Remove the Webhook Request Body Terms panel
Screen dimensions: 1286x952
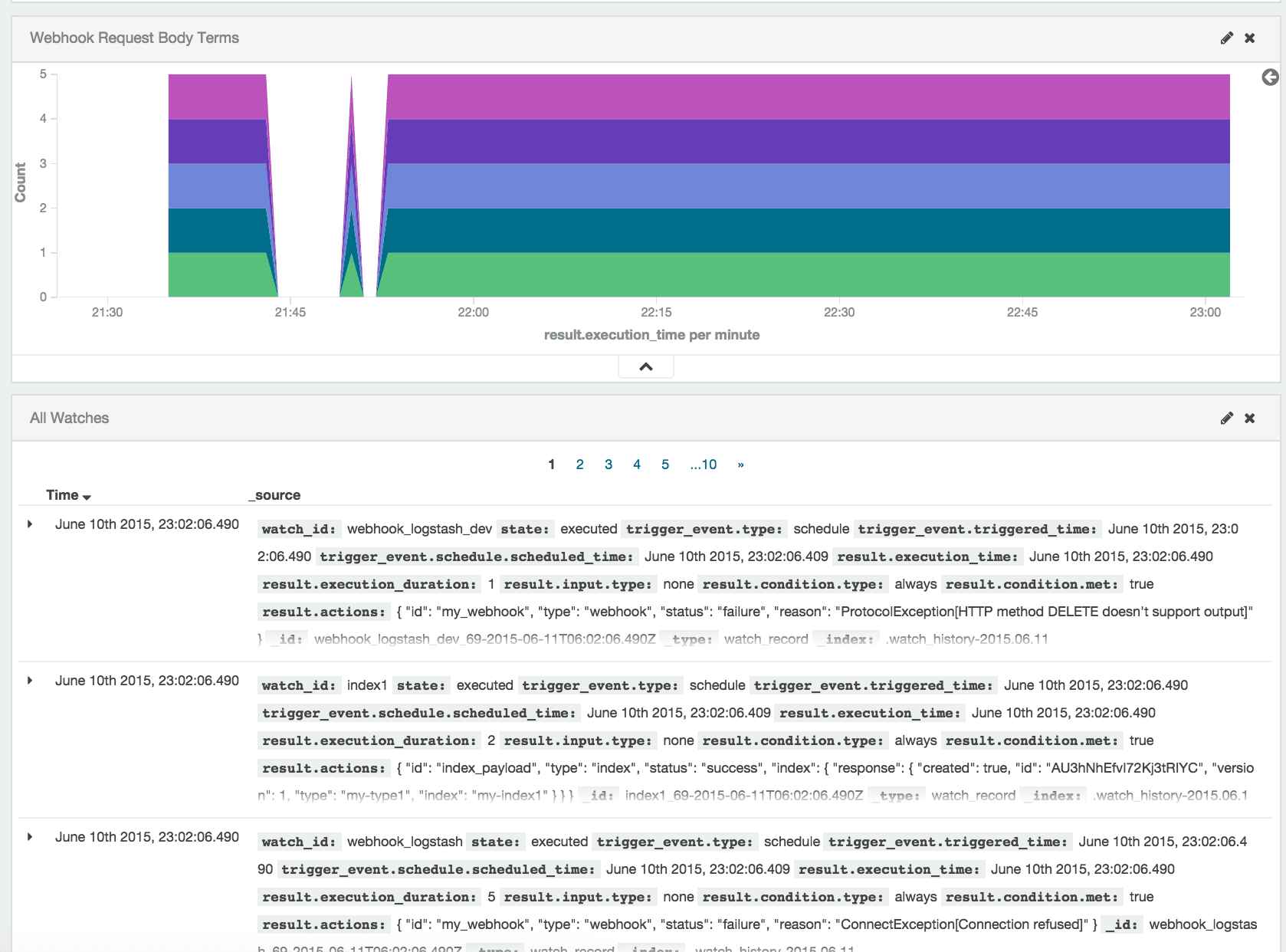[1250, 38]
